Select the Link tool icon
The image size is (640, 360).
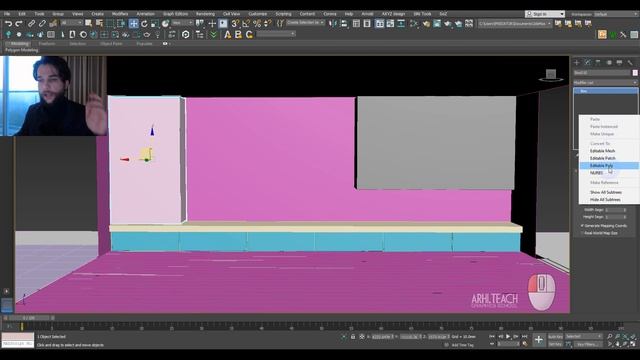coord(31,24)
